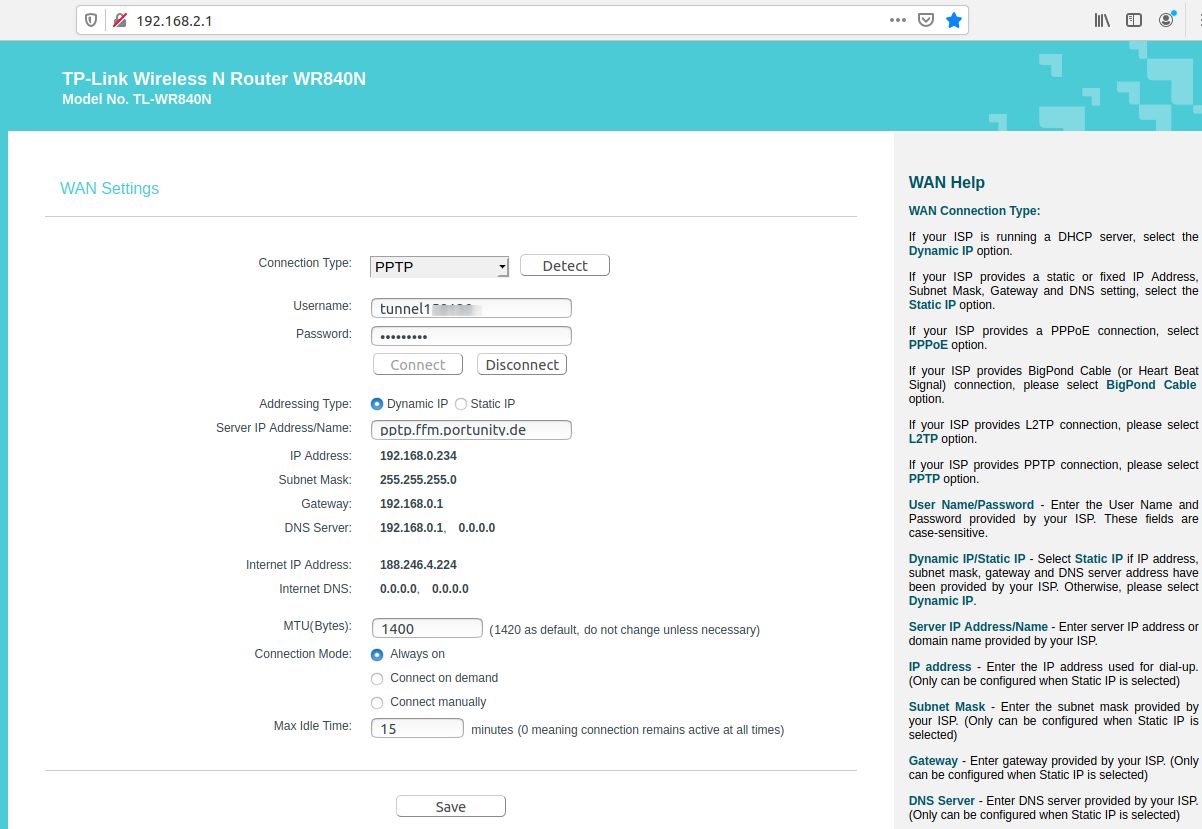Click the Max Idle Time field
The image size is (1202, 829).
click(417, 729)
